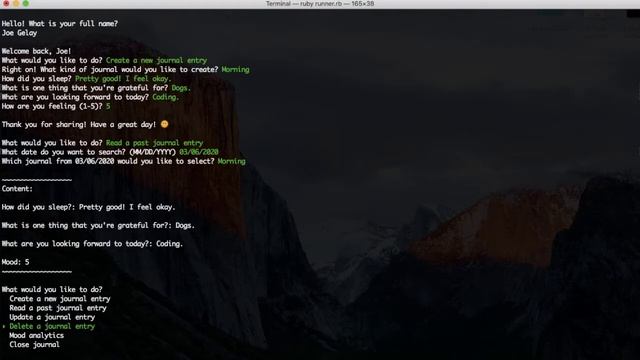The height and width of the screenshot is (360, 640).
Task: Click the green zoom window button
Action: [26, 3]
